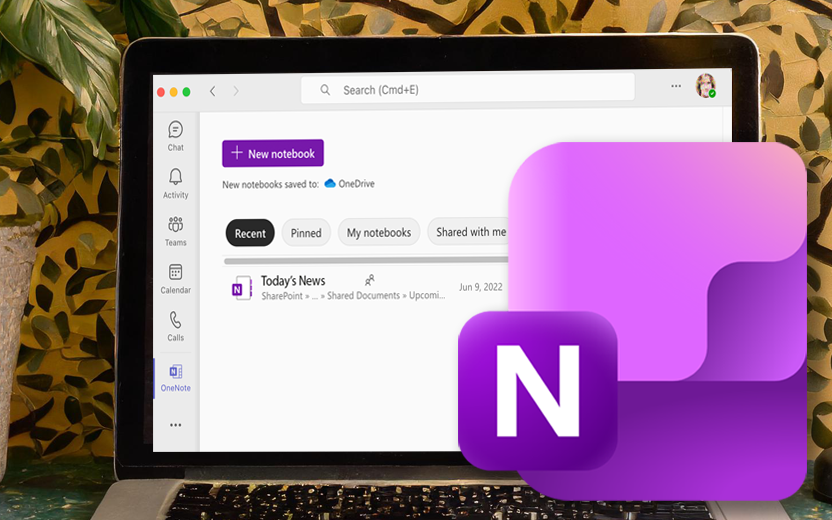The height and width of the screenshot is (520, 832).
Task: Click inside the Search (Cmd+E) field
Action: [x=467, y=89]
